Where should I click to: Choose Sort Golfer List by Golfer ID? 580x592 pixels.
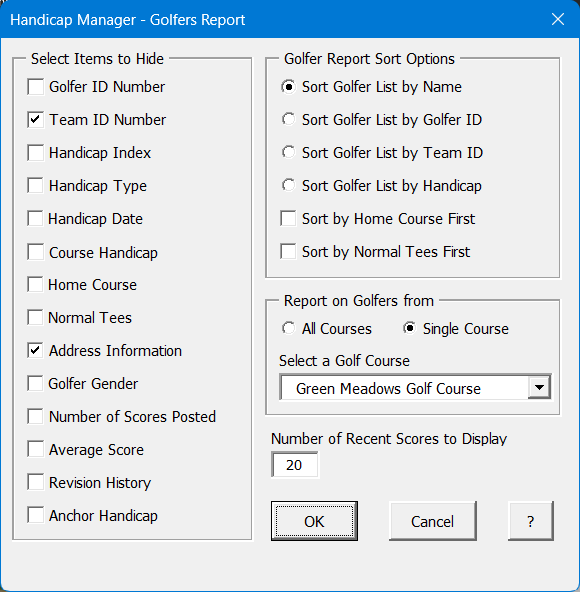[x=288, y=120]
